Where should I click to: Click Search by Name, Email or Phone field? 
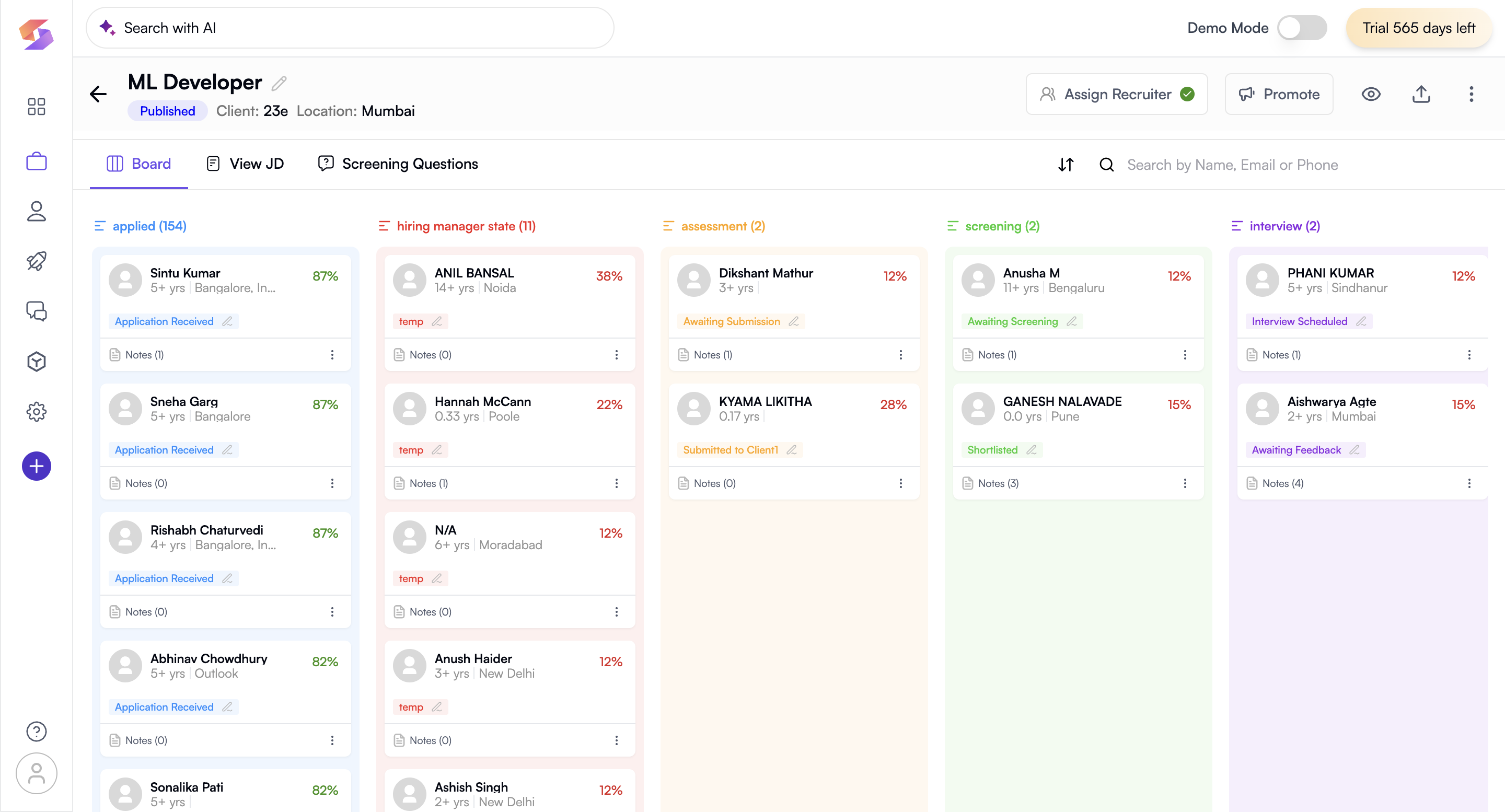point(1232,165)
